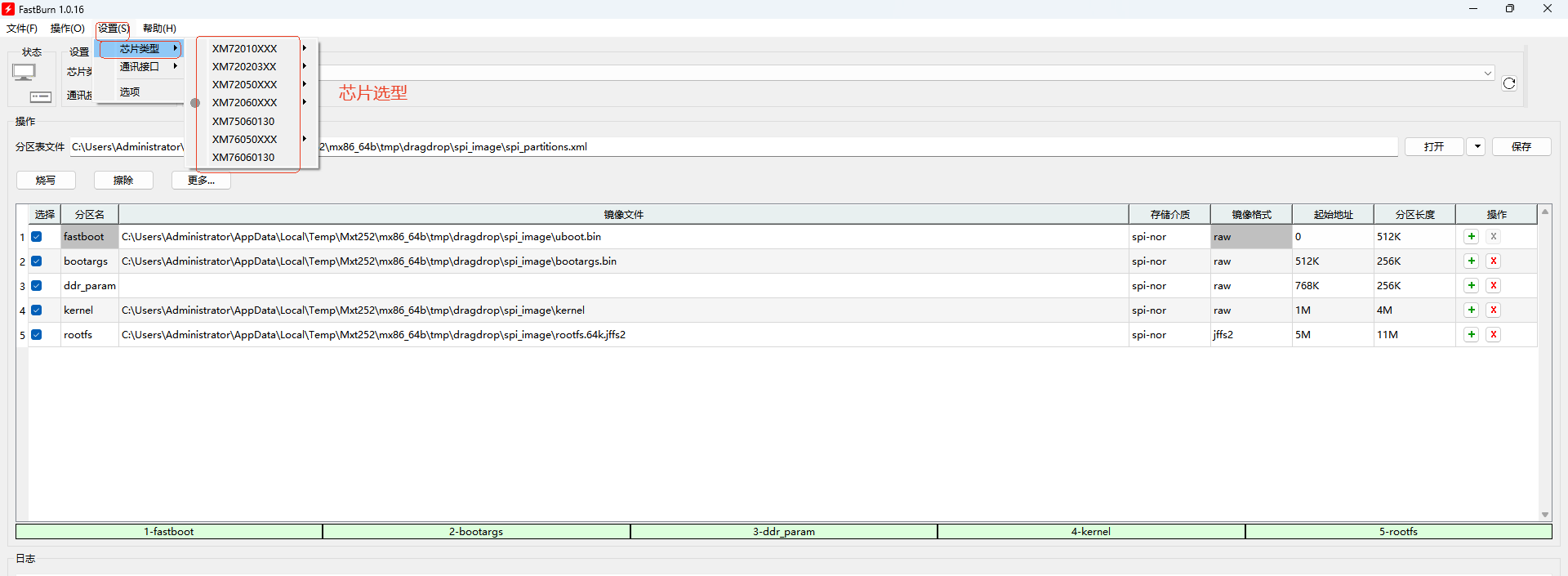Screen dimensions: 1568x576
Task: Uncheck the bootargs partition checkbox
Action: click(37, 261)
